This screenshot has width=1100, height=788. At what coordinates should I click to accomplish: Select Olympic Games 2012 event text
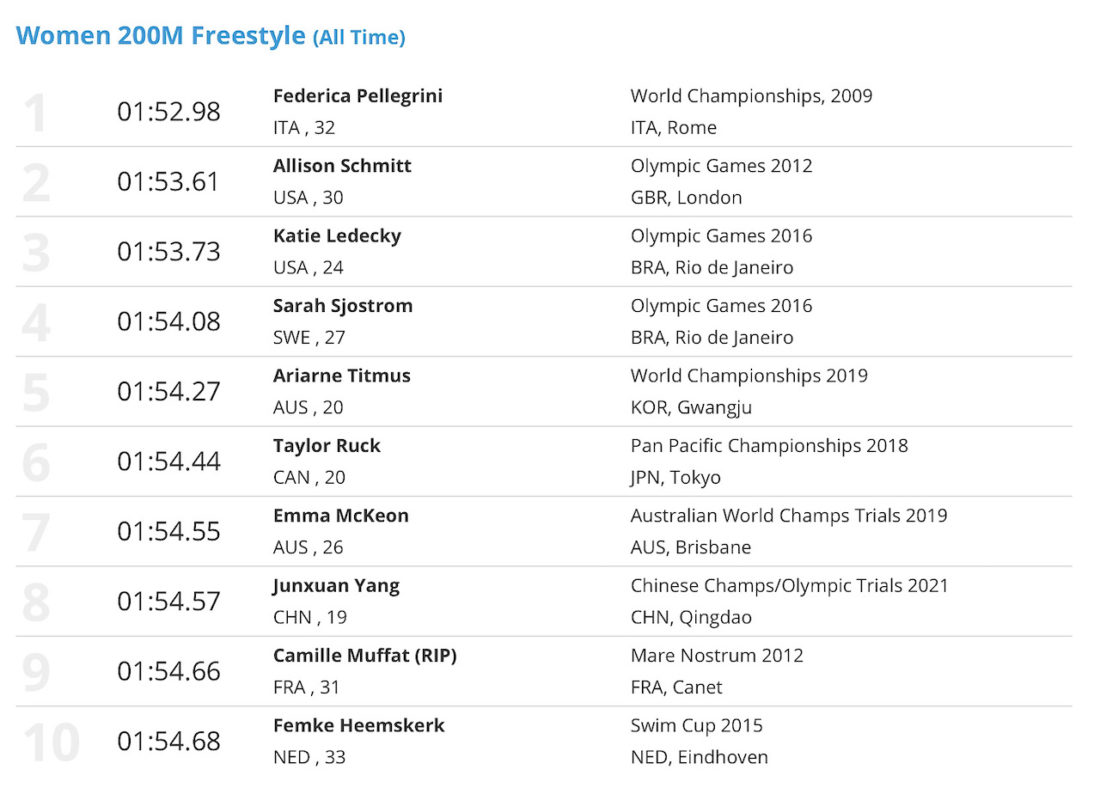[x=721, y=166]
